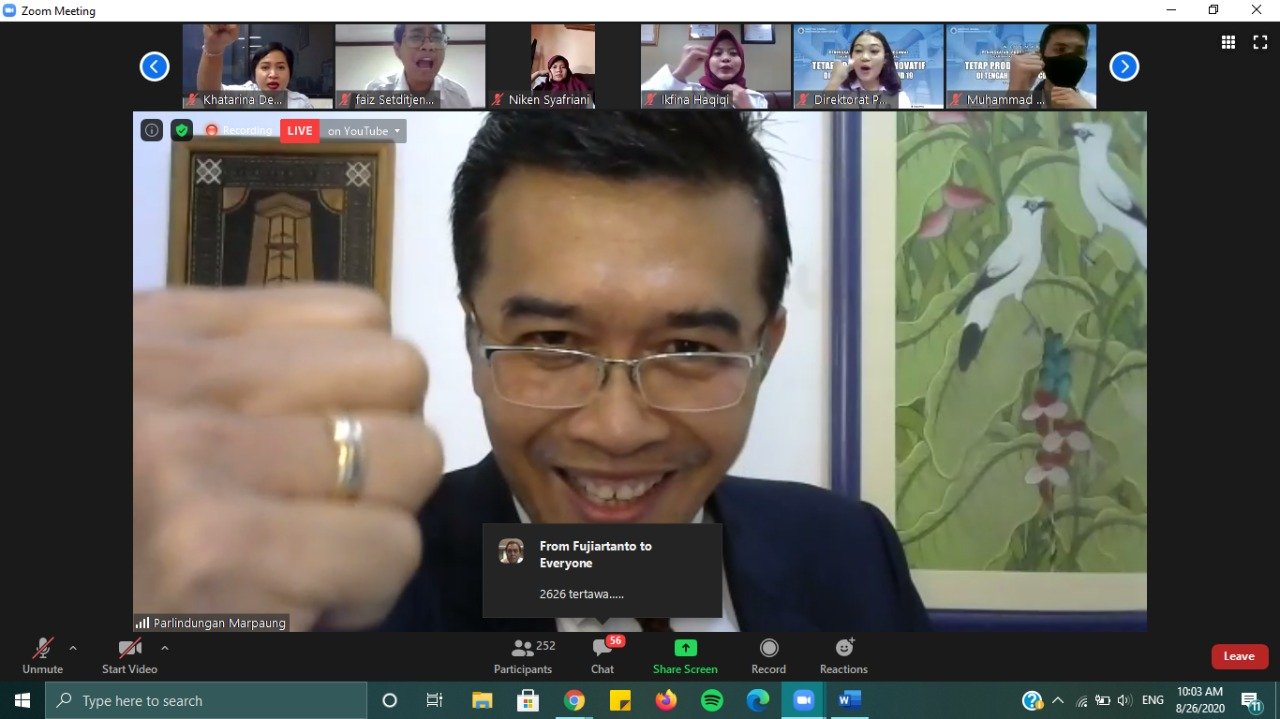Open the LIVE on YouTube dropdown

tap(397, 131)
